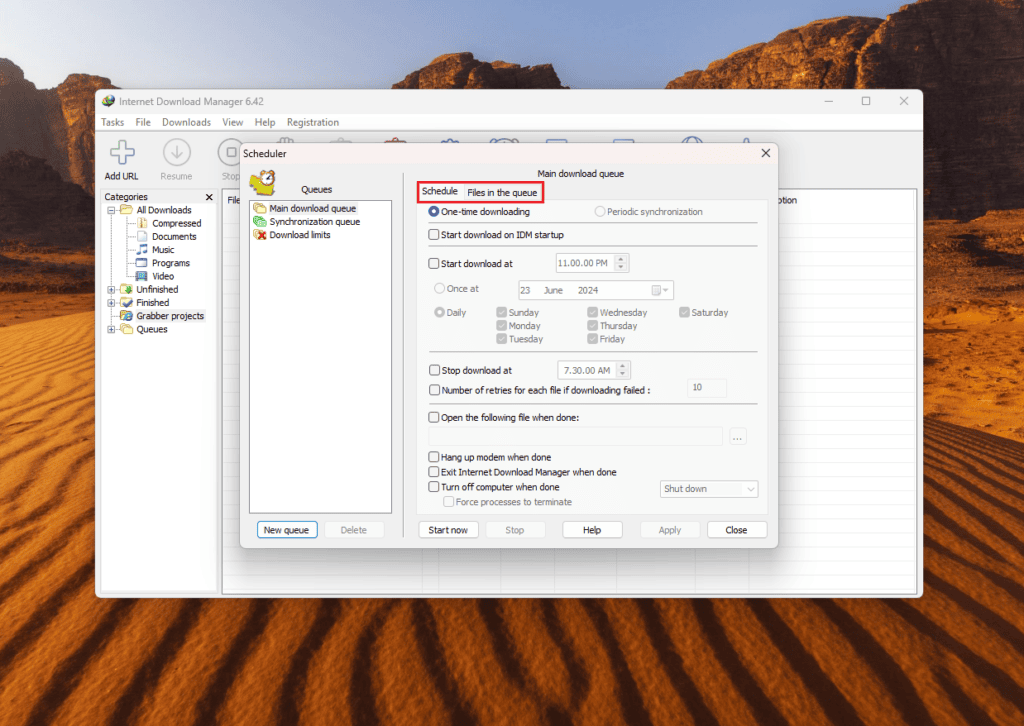Close the Categories panel with X
The image size is (1024, 726).
(x=209, y=197)
